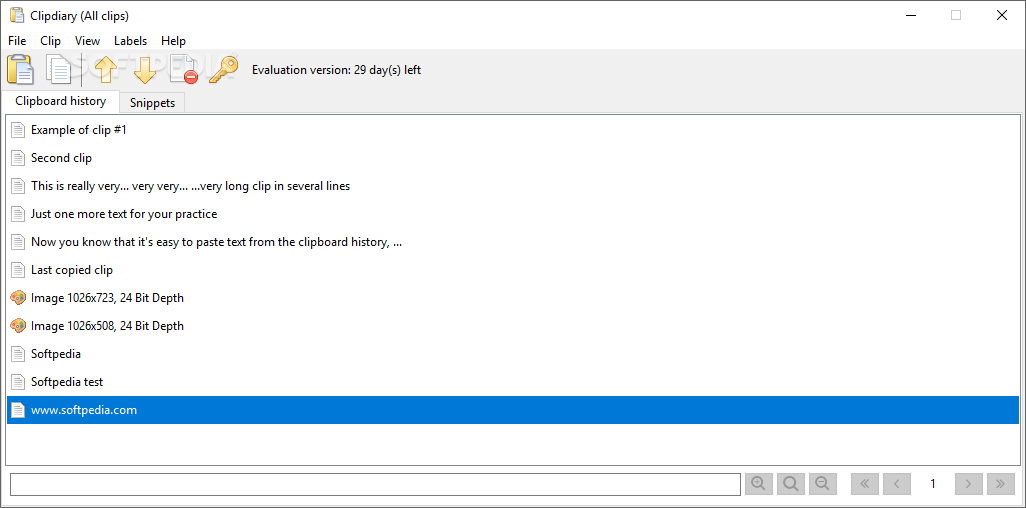Click into the search input field
The image size is (1026, 508).
pyautogui.click(x=376, y=484)
